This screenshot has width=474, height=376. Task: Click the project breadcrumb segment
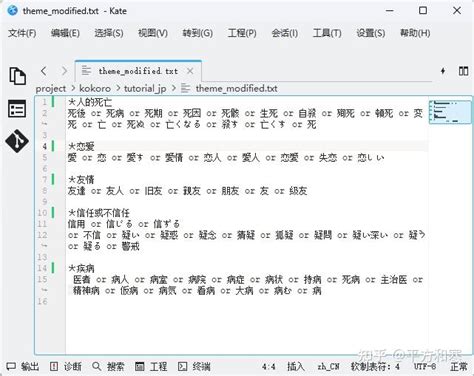point(51,89)
